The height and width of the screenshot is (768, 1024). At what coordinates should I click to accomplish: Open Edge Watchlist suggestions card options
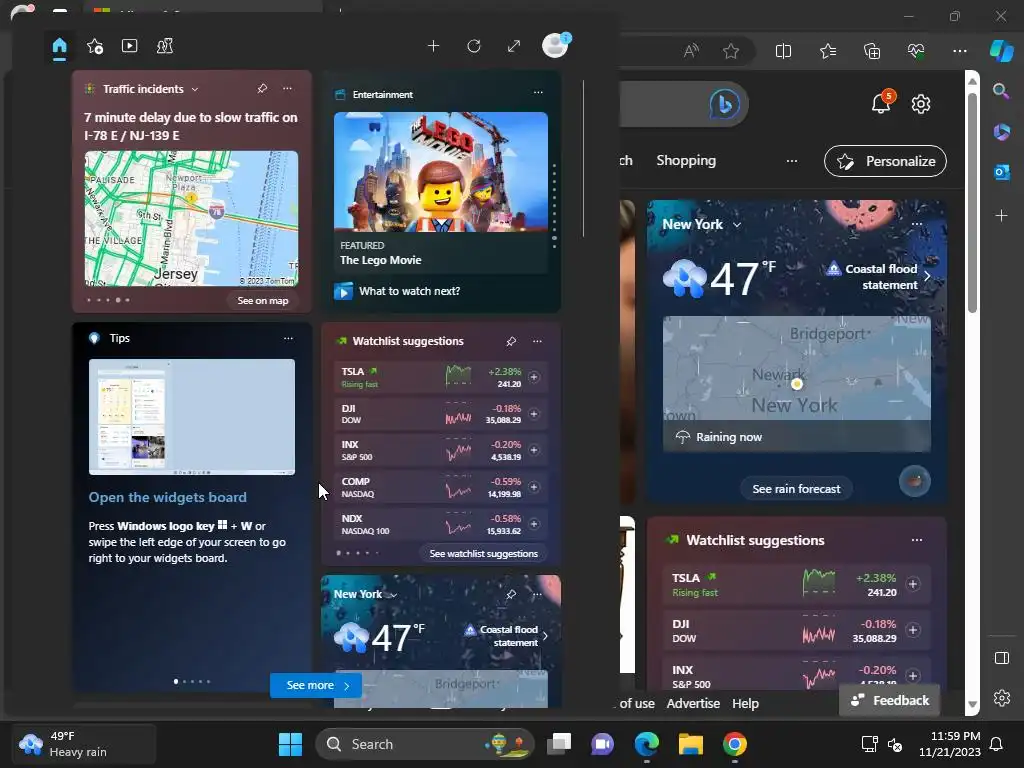[917, 540]
